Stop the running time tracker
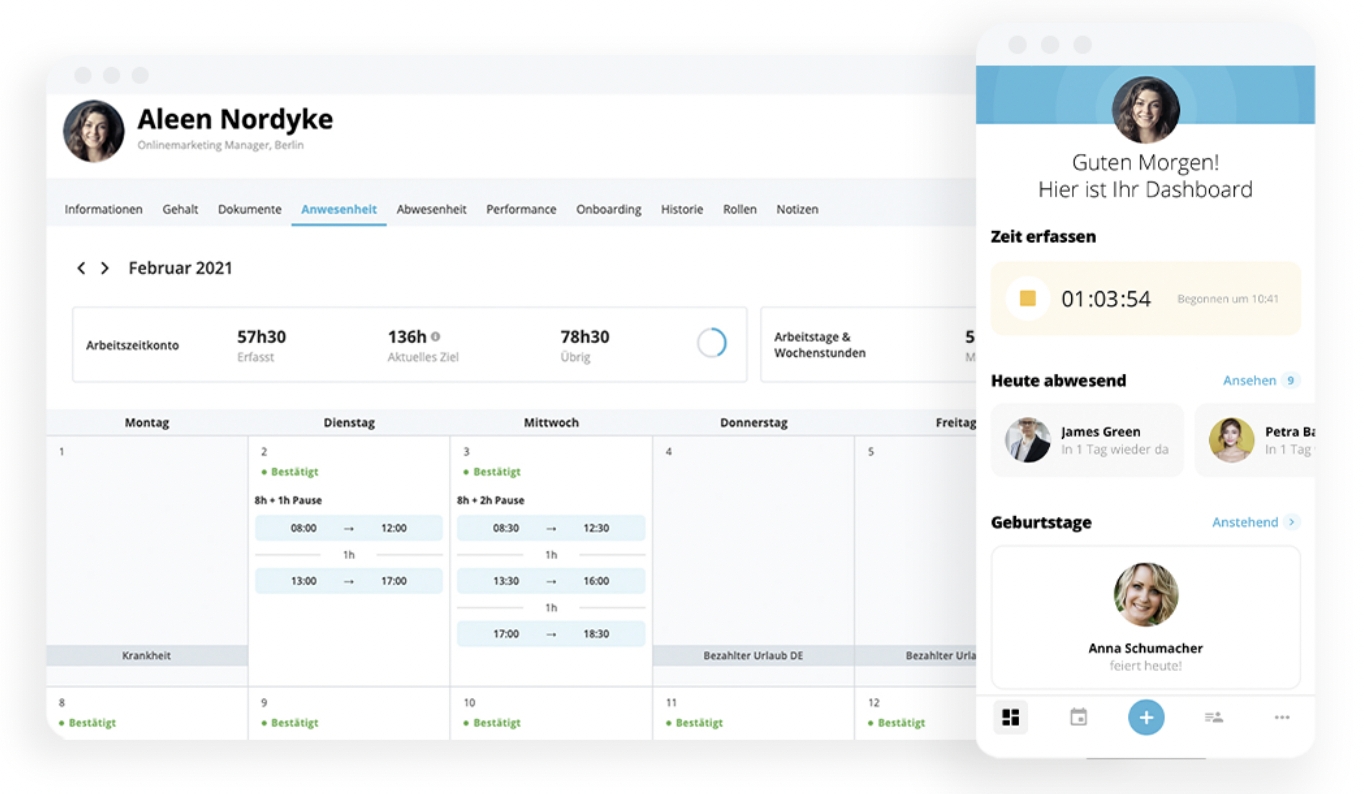This screenshot has height=794, width=1364. (1028, 298)
